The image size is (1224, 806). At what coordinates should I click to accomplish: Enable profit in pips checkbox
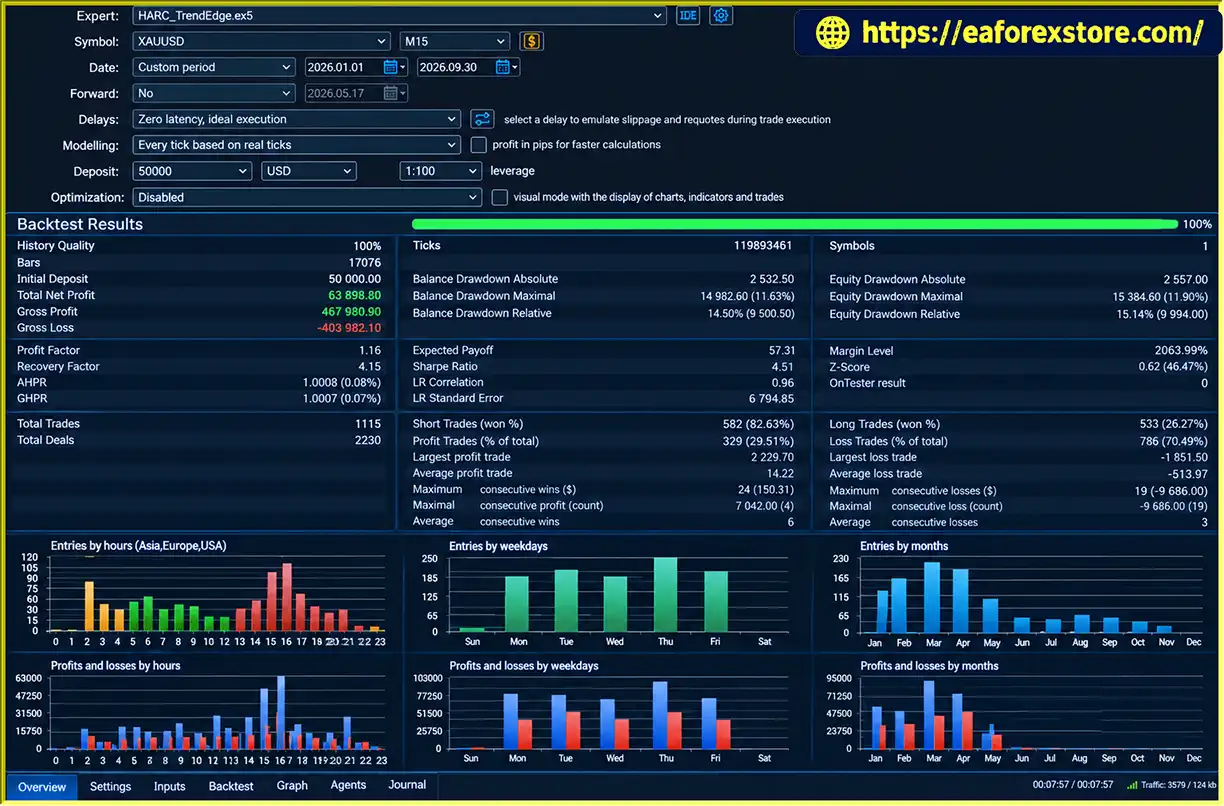[478, 145]
